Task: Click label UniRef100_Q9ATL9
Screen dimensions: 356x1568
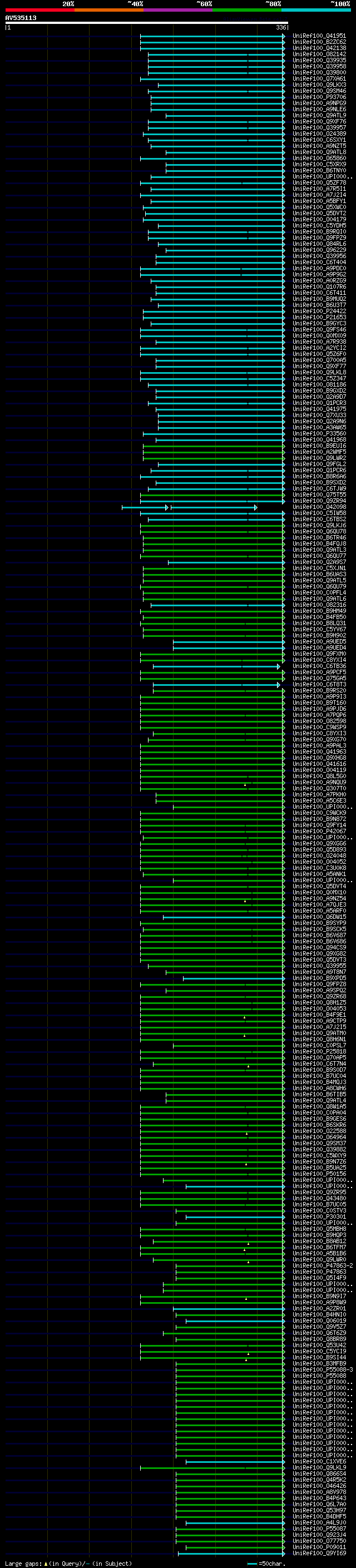Action: (319, 115)
